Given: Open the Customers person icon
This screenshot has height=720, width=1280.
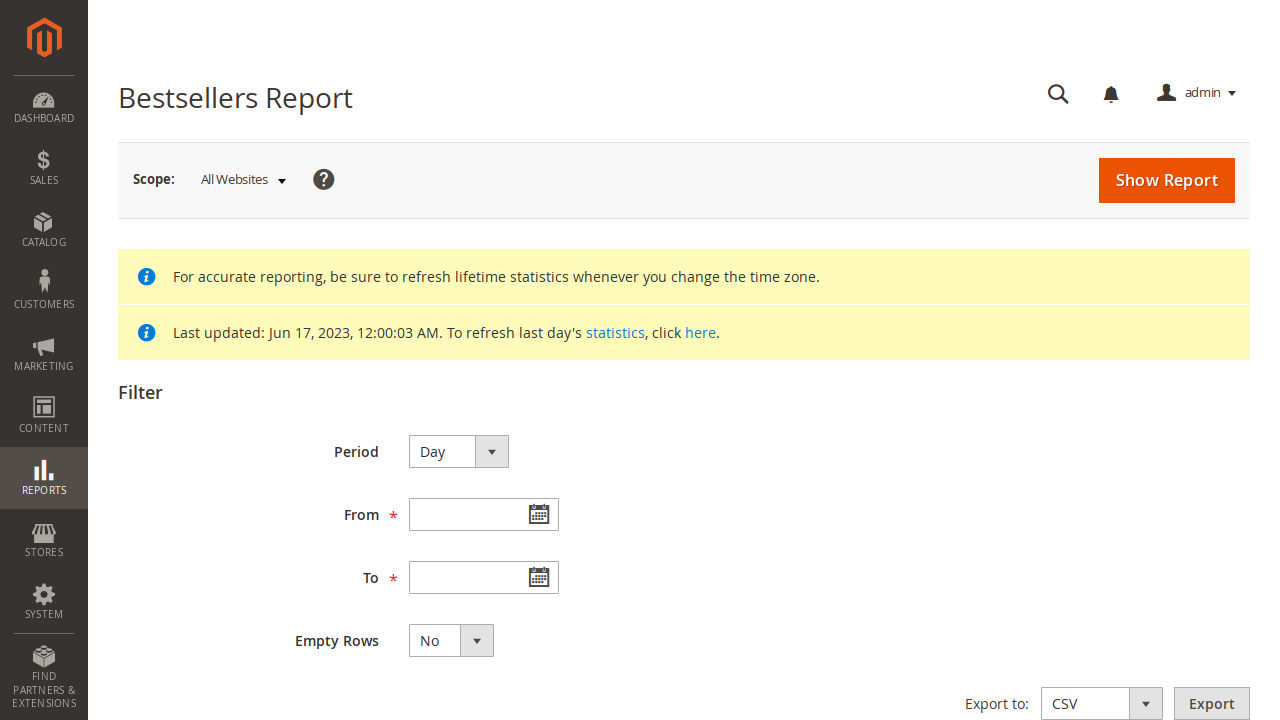Looking at the screenshot, I should pos(44,281).
